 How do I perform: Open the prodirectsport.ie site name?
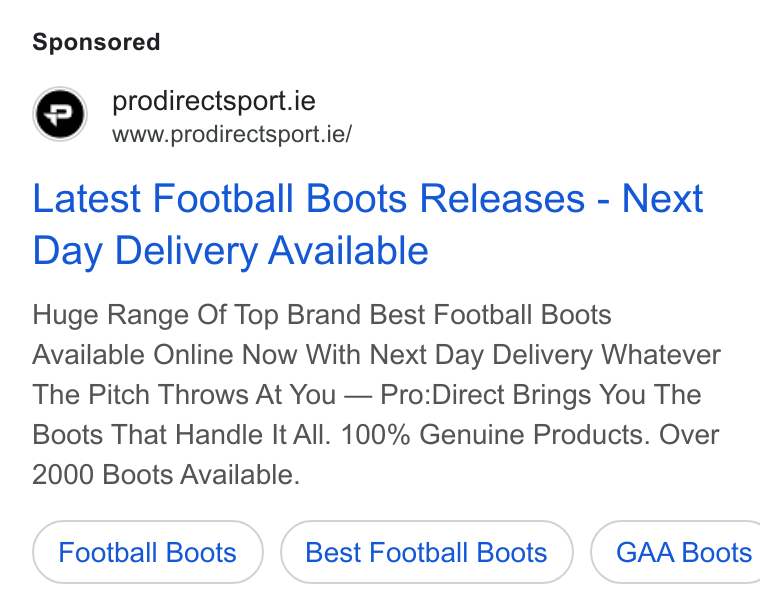214,101
